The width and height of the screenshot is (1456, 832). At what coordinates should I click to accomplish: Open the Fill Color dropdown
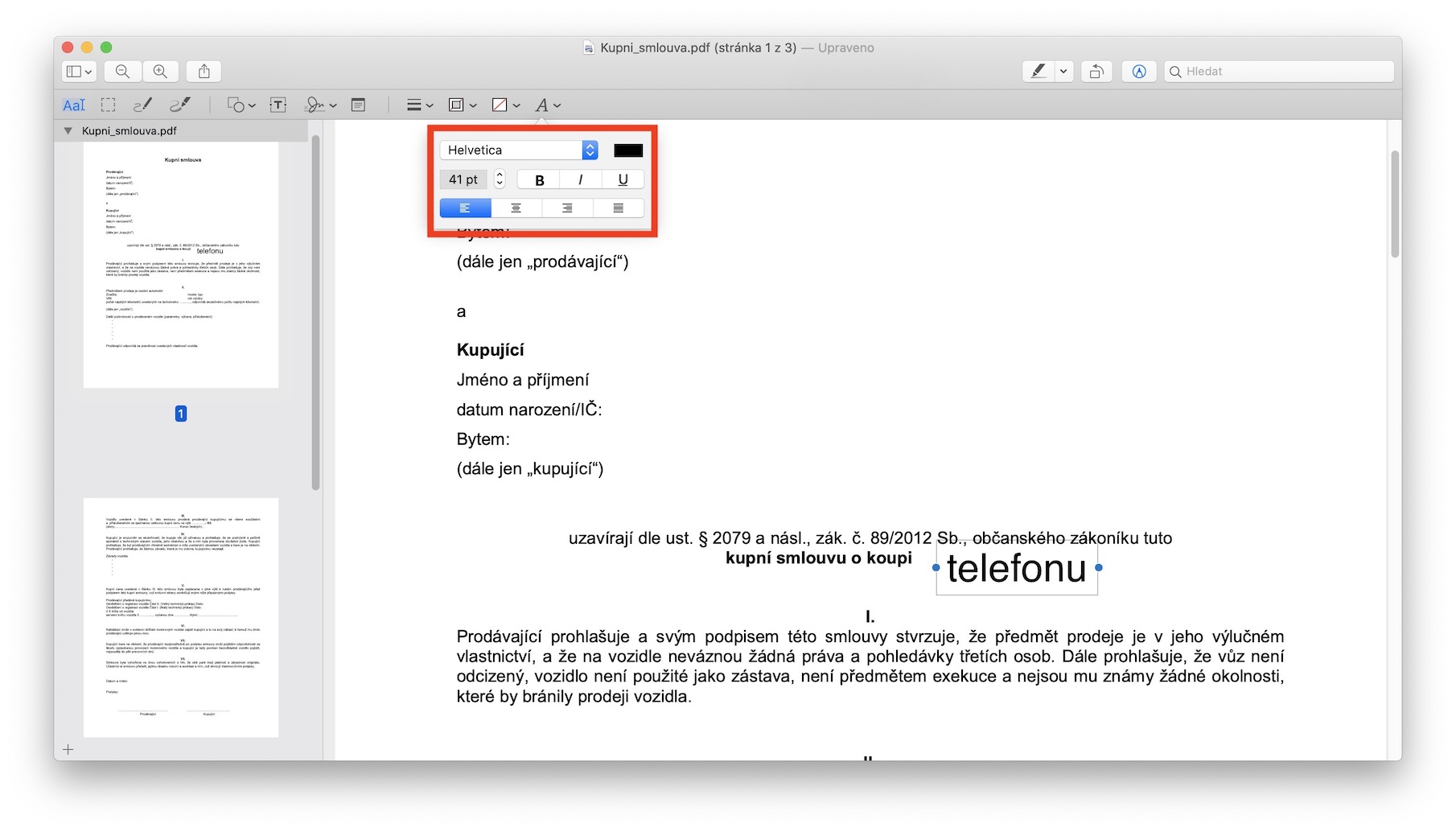point(506,105)
